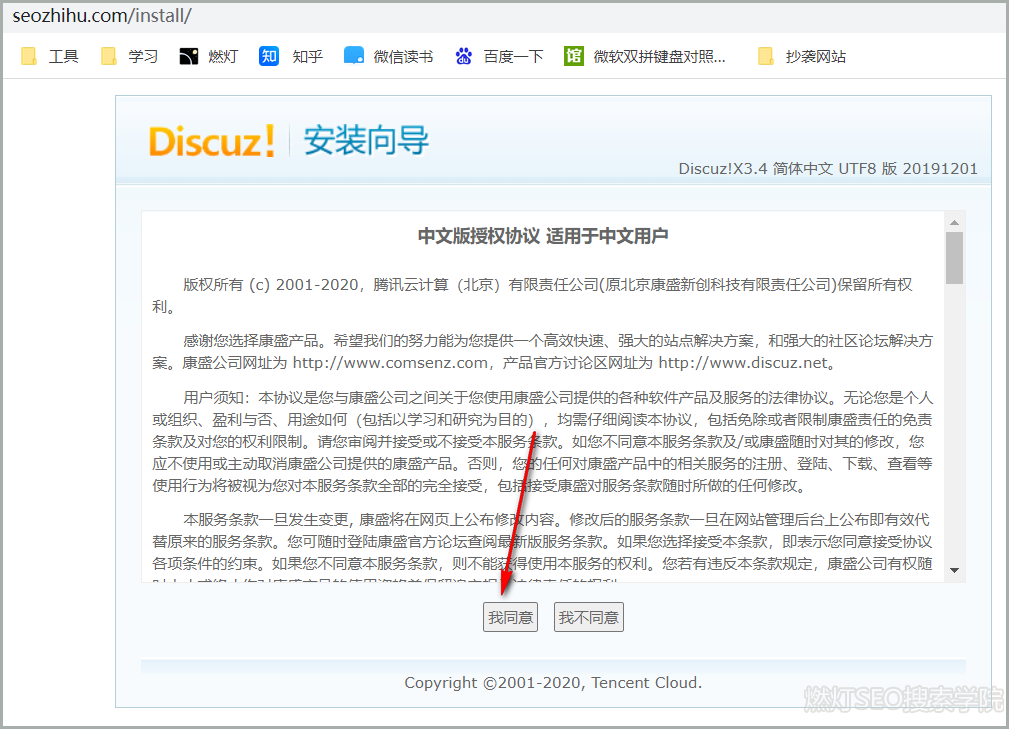
Task: Open the 知乎 bookmark
Action: click(291, 57)
